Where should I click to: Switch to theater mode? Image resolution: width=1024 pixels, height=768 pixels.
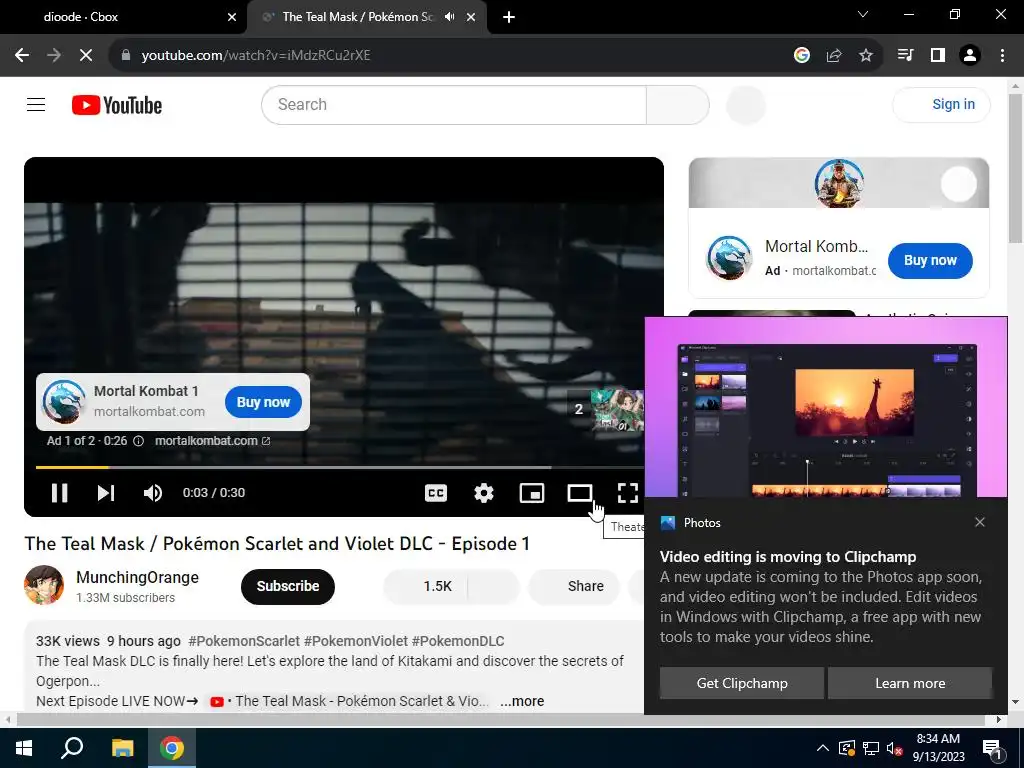tap(579, 493)
